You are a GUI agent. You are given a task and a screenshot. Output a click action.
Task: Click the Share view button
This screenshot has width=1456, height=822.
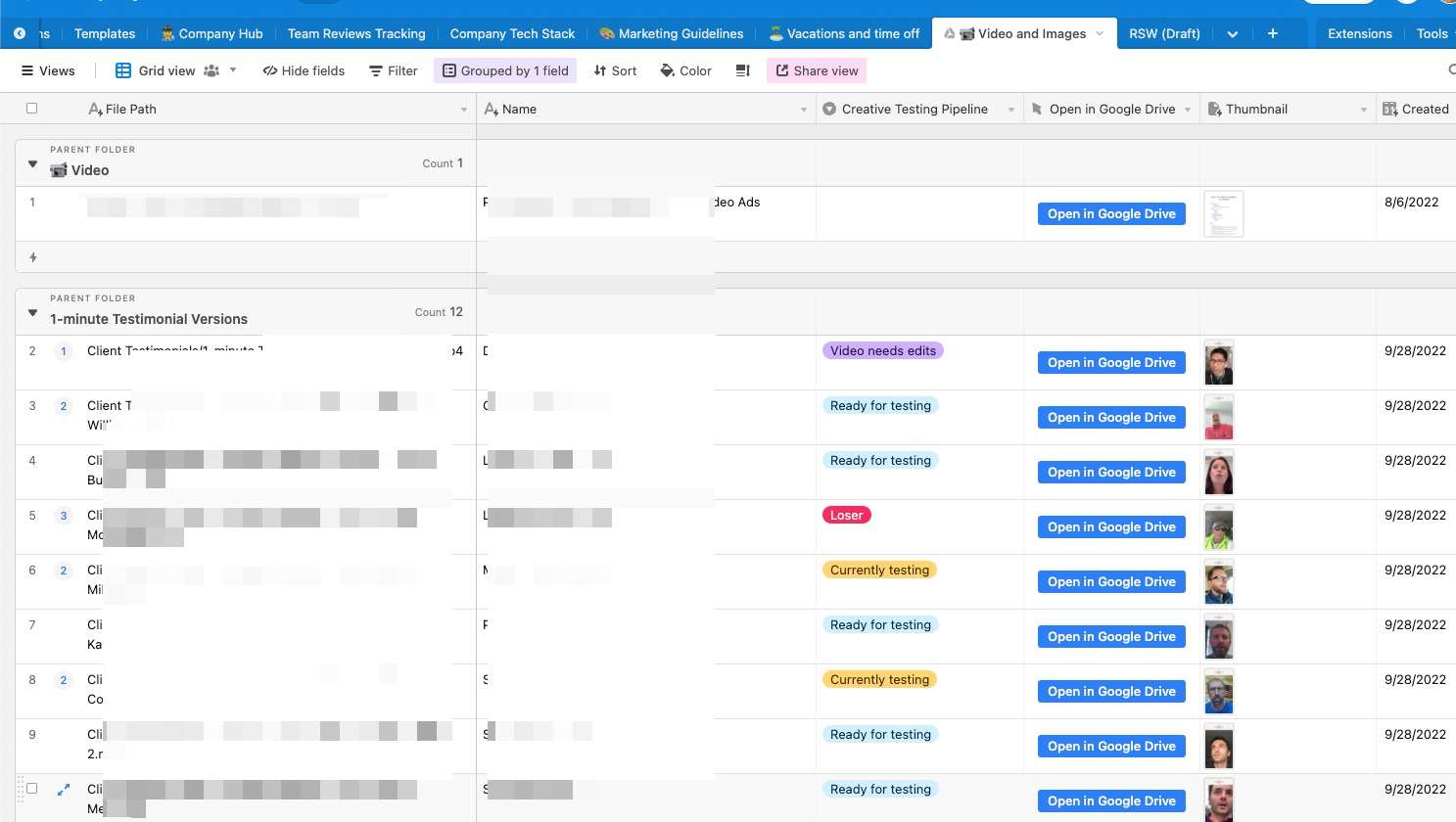tap(817, 70)
